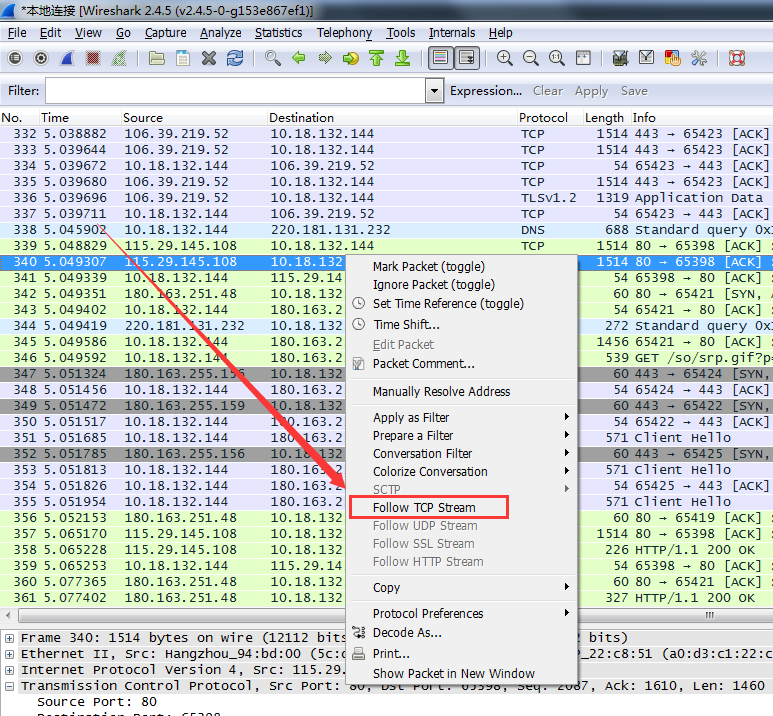Screen dimensions: 773x716
Task: Choose Packet Comment... entry
Action: click(423, 364)
